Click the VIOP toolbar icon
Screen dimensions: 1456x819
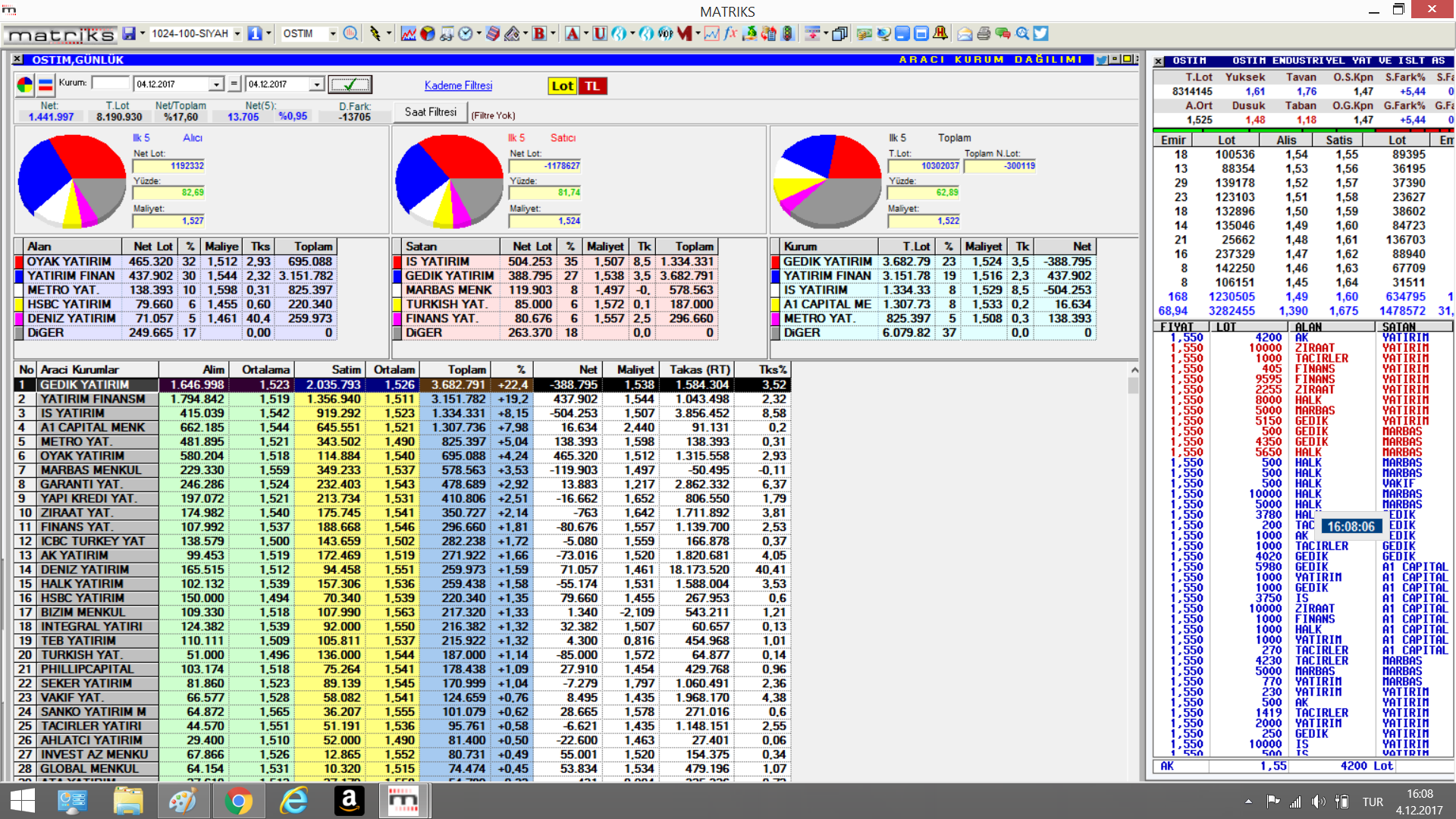click(665, 33)
